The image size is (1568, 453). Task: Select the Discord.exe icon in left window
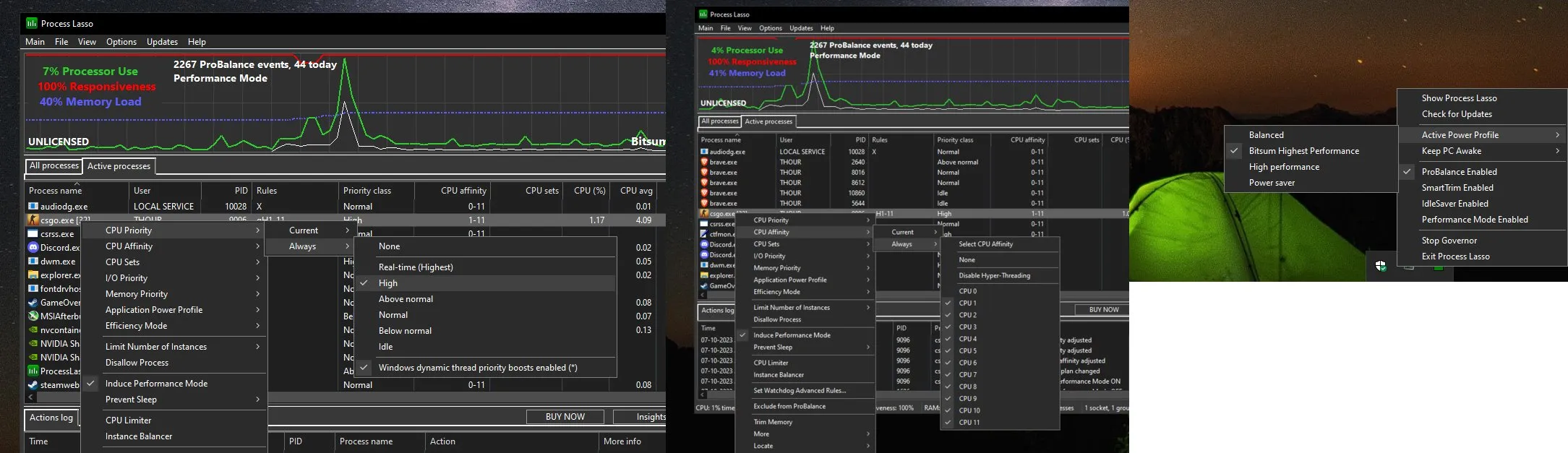click(33, 247)
